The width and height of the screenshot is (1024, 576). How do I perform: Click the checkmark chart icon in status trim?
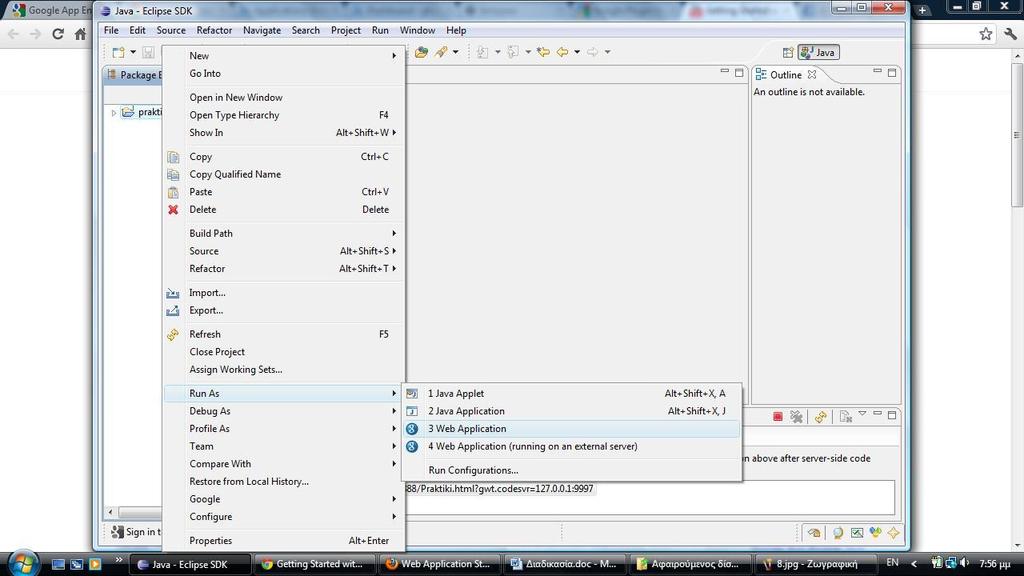[857, 533]
